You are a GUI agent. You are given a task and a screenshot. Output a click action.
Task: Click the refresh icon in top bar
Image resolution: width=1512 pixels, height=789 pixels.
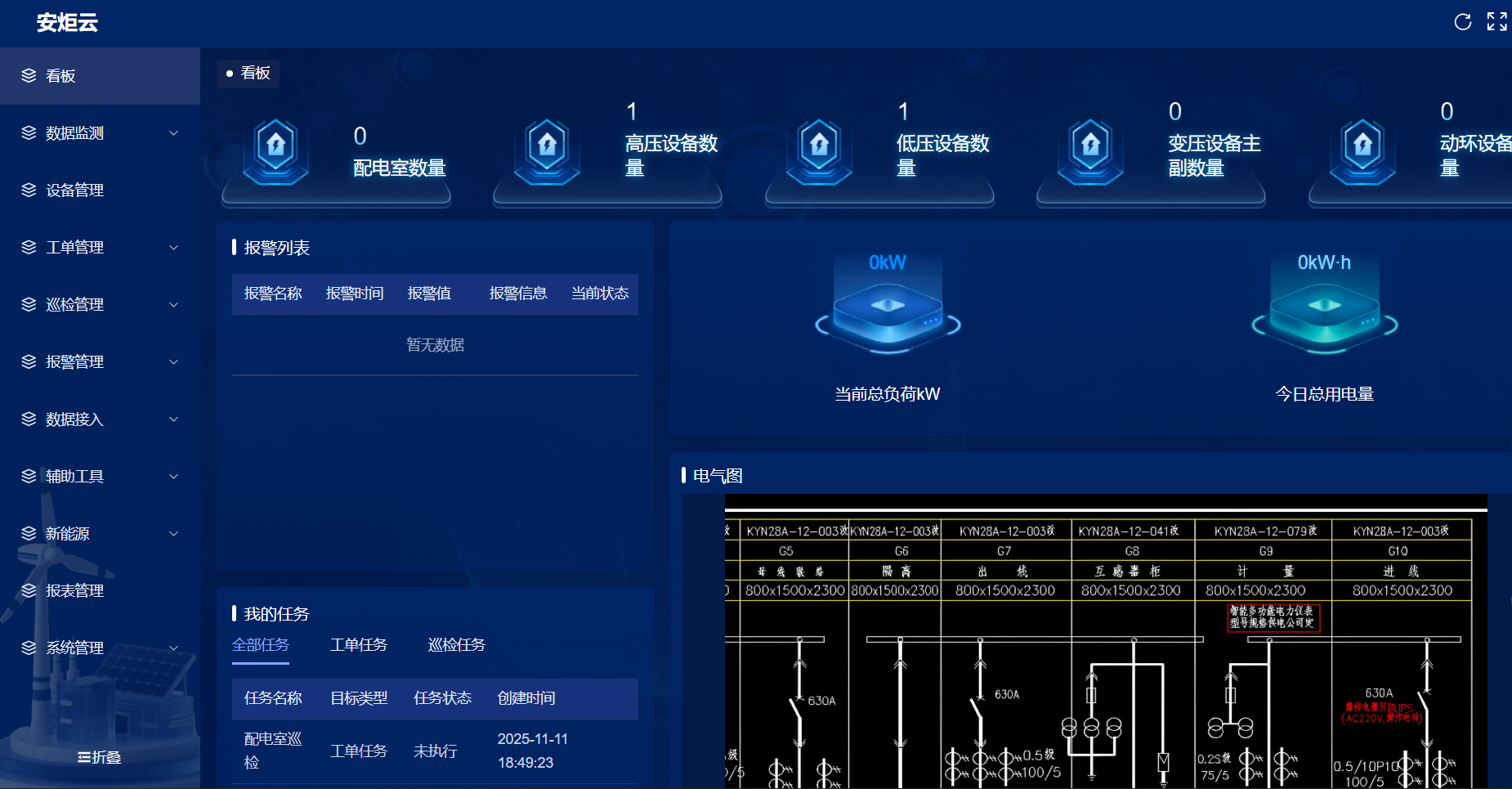(1462, 22)
